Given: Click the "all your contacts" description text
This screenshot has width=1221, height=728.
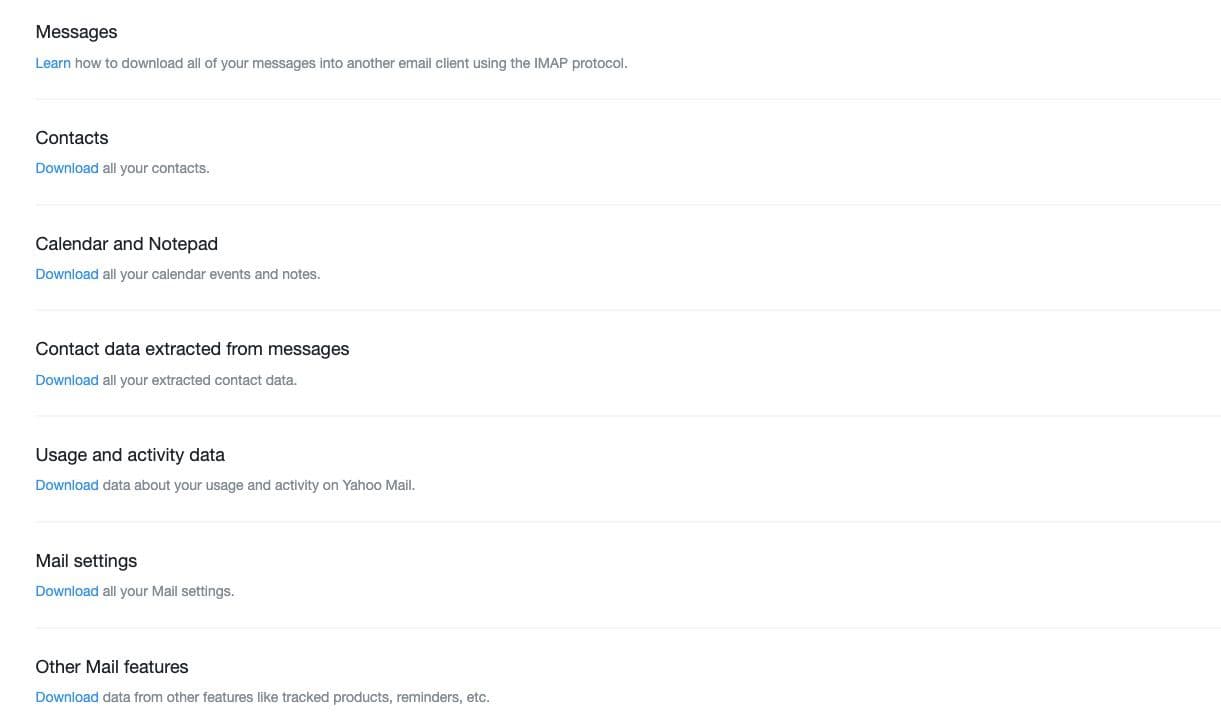Looking at the screenshot, I should point(155,168).
